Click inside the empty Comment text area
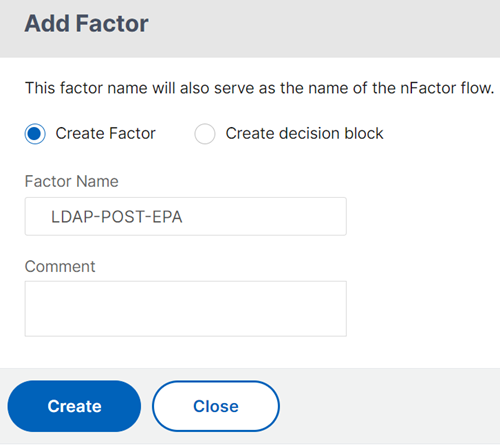This screenshot has width=500, height=446. tap(186, 309)
